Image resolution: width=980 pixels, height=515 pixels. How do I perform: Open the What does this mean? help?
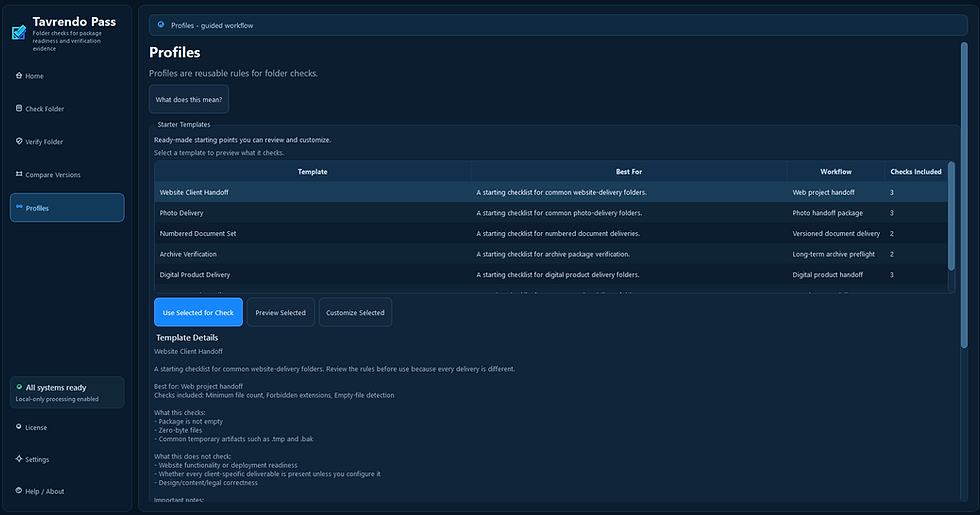click(189, 99)
